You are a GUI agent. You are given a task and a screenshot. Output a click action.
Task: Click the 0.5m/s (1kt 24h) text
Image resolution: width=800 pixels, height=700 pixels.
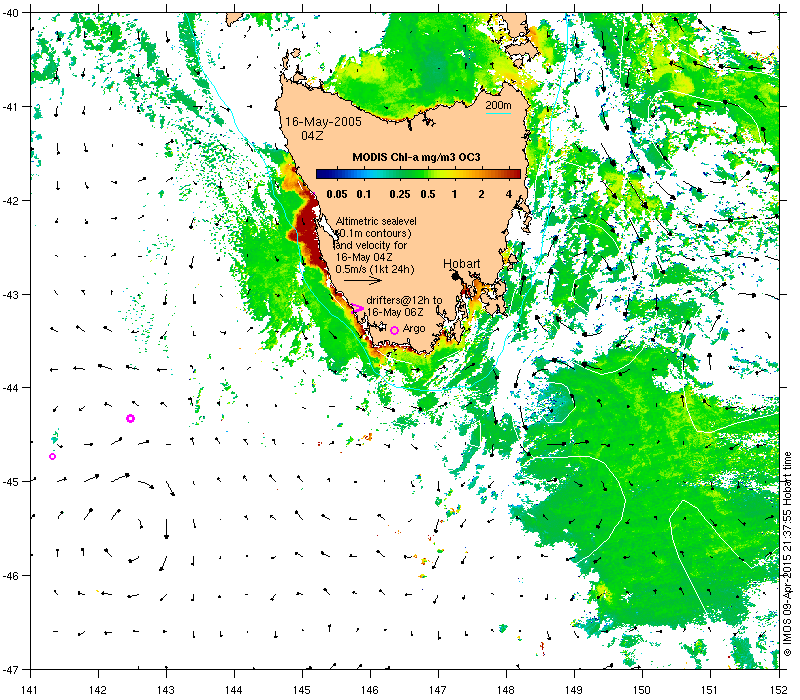point(375,269)
